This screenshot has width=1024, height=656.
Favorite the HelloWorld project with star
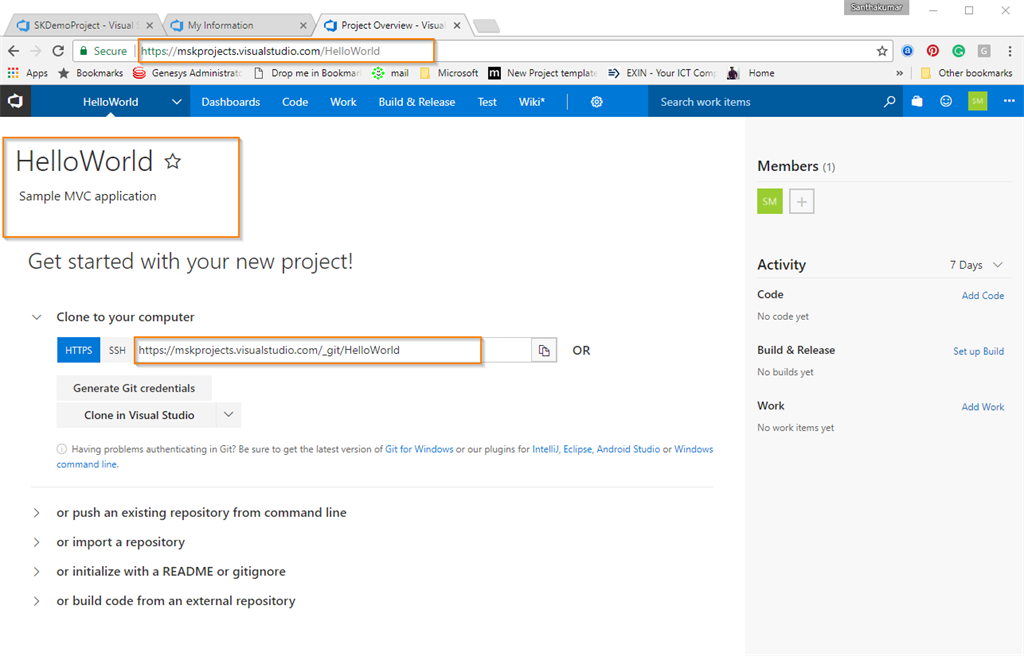(172, 161)
